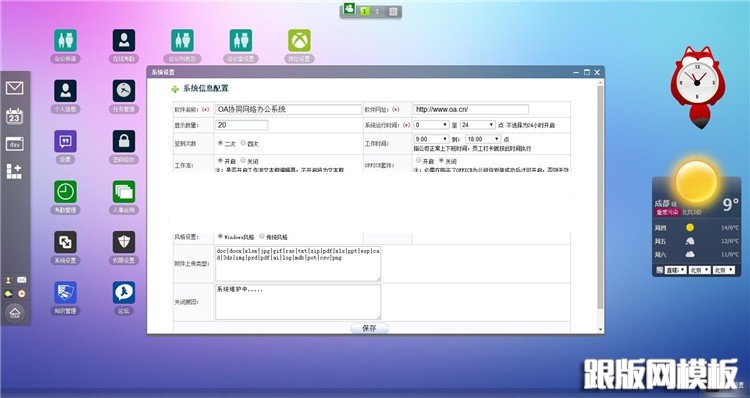Screen dimensions: 750x398
Task: Open the 论坛 forum icon
Action: click(124, 293)
